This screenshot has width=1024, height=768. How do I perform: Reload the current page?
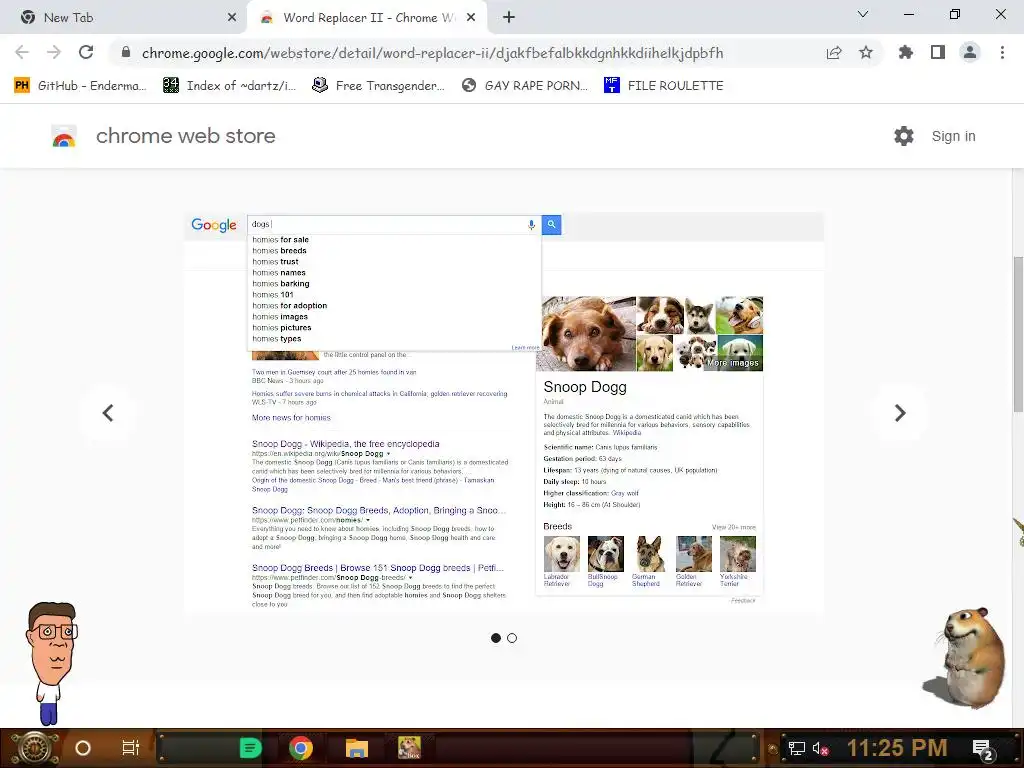pyautogui.click(x=86, y=52)
